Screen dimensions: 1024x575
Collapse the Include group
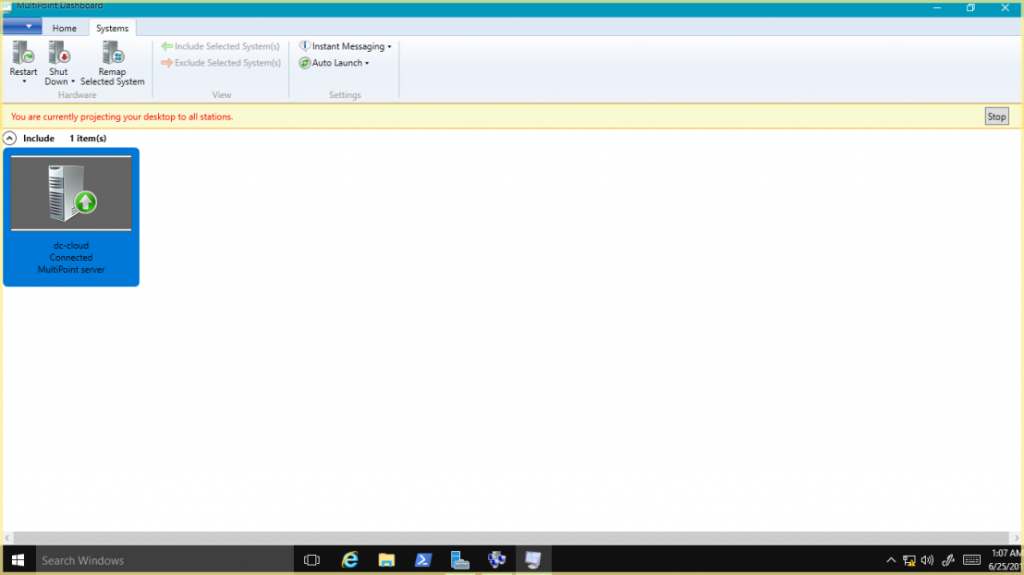(9, 138)
